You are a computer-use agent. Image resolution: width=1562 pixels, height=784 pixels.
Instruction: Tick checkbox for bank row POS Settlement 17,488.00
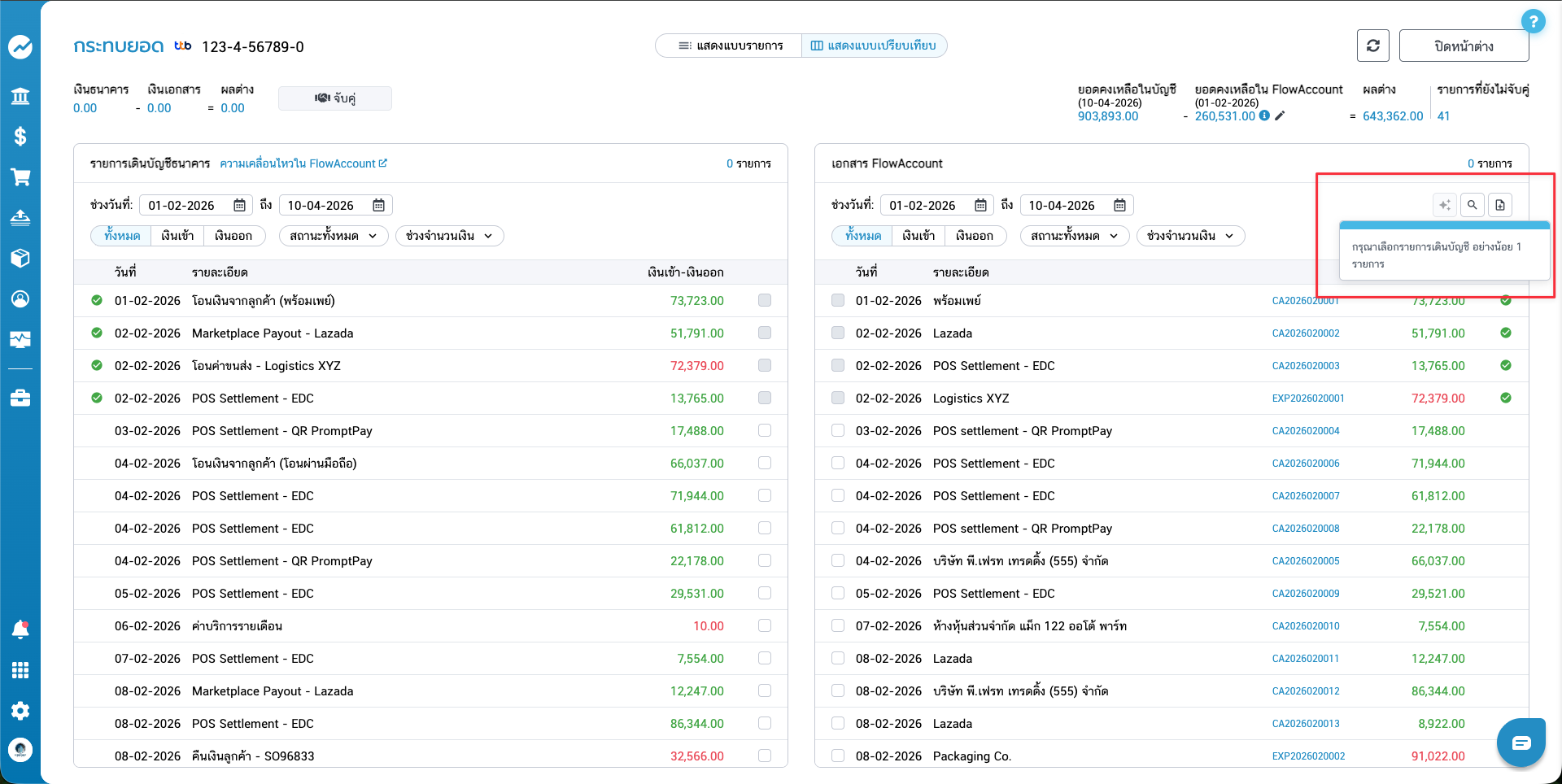pos(764,430)
